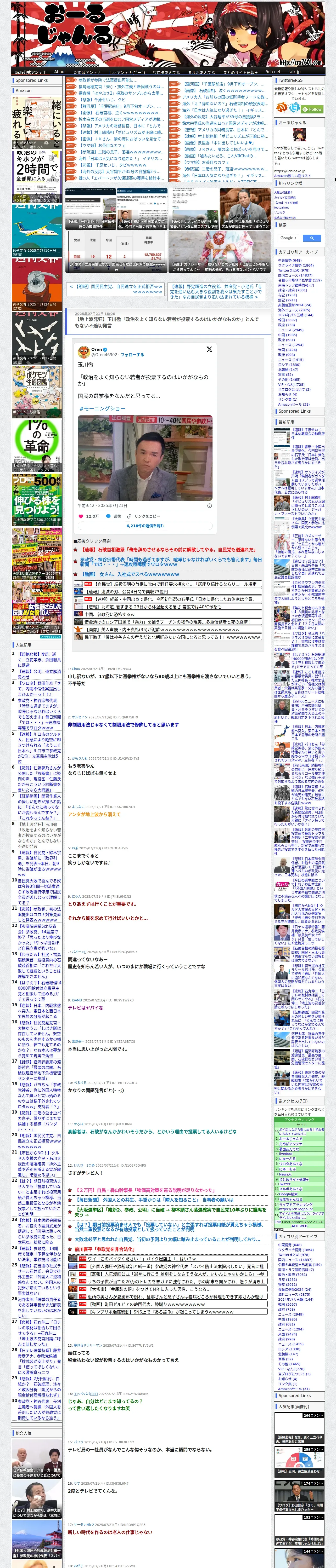Click the リンクをコピー link icon
This screenshot has width=336, height=1568.
coord(144,516)
